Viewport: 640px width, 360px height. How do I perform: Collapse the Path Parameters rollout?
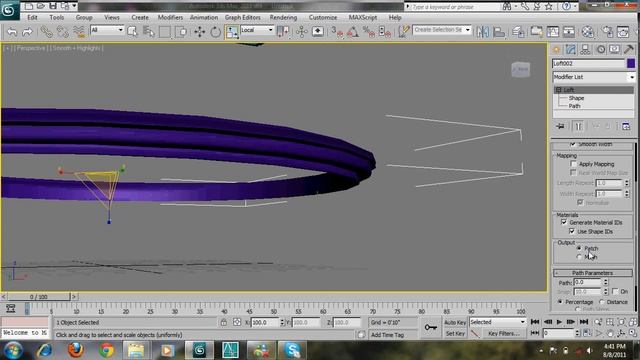593,273
